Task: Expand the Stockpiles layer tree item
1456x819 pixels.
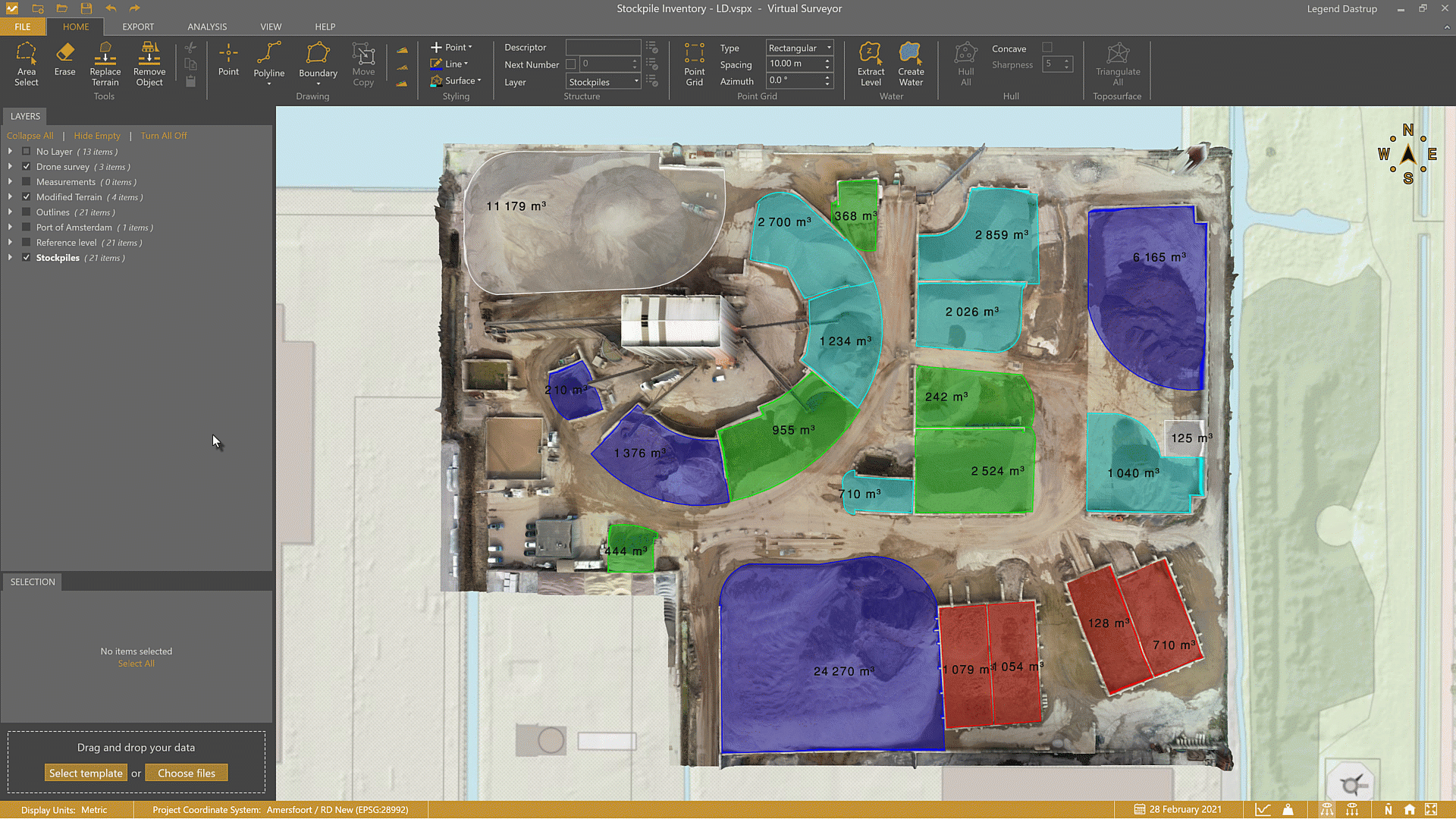Action: click(10, 257)
